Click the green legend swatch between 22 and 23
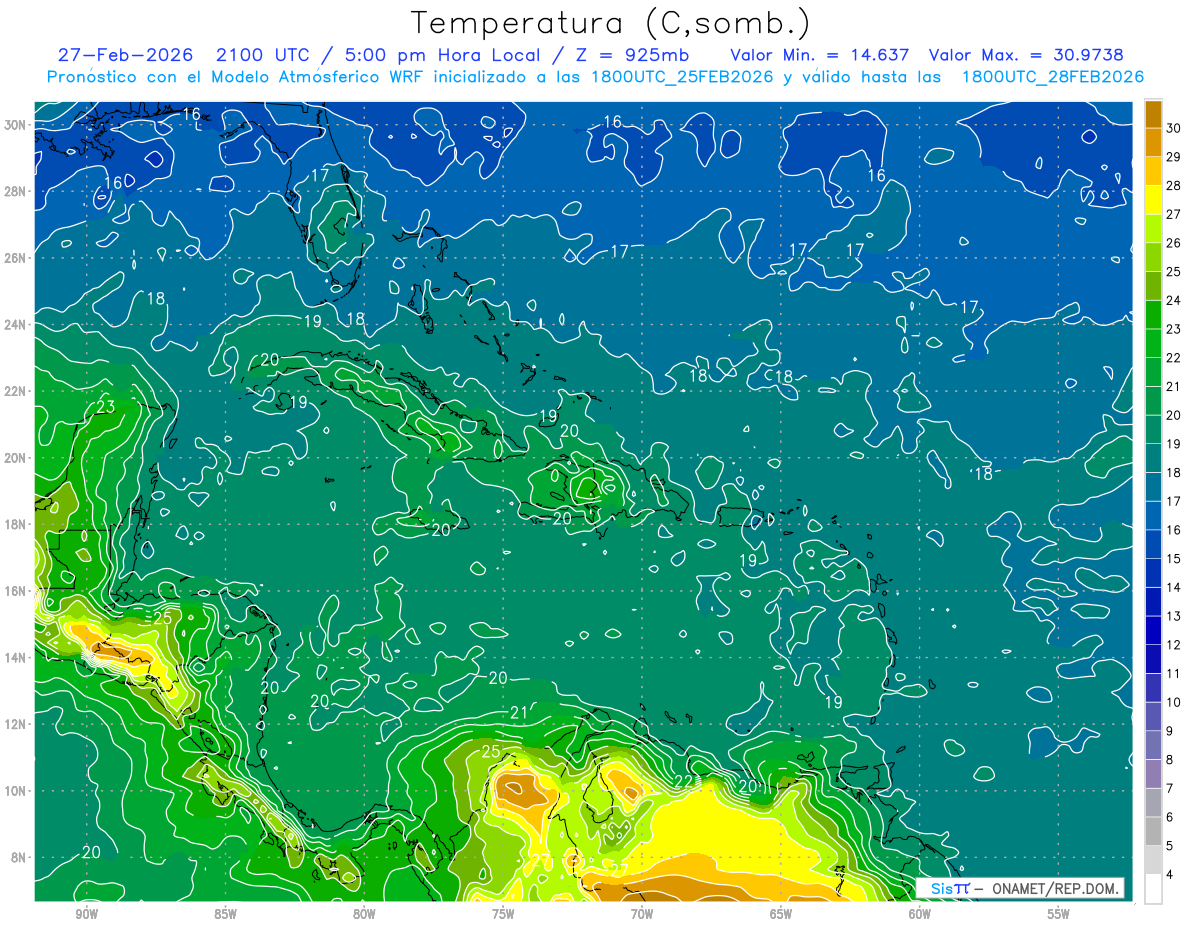 point(1153,344)
